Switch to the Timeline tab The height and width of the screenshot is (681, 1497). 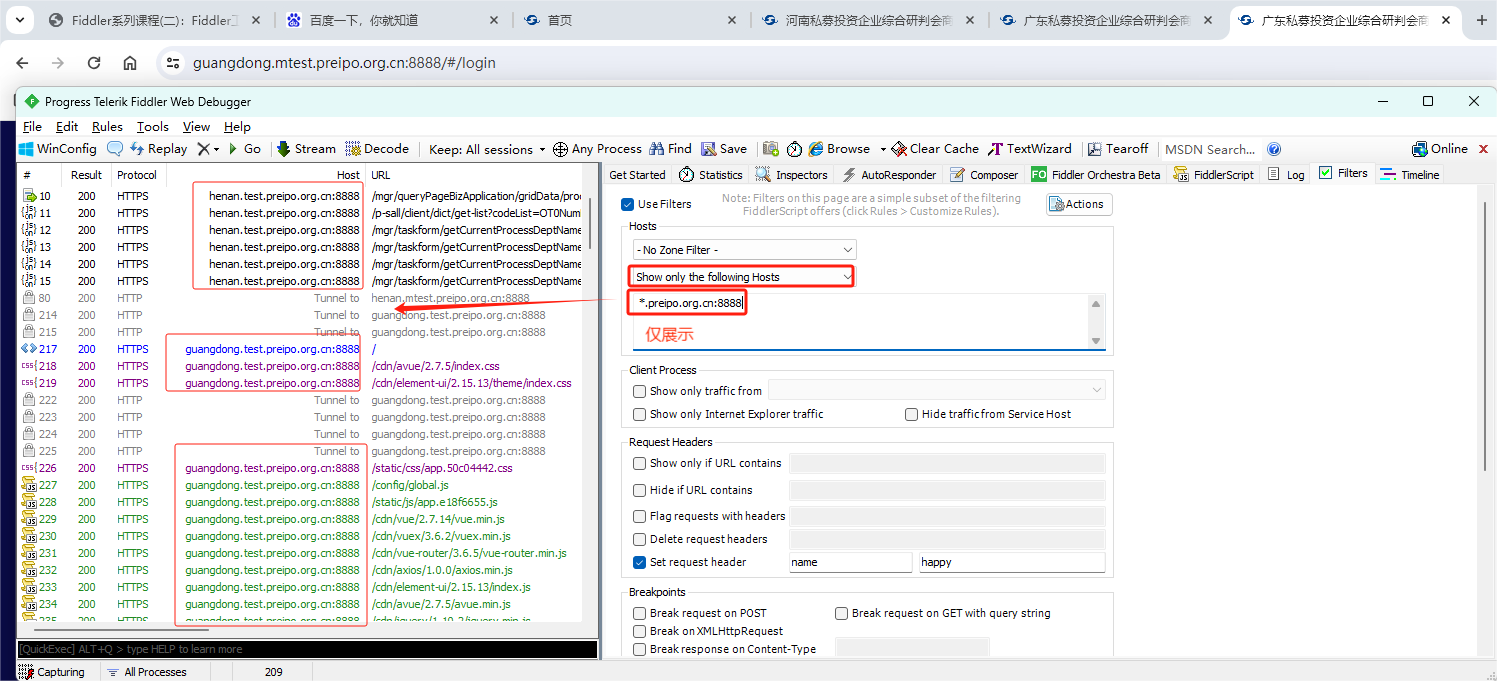(1409, 174)
